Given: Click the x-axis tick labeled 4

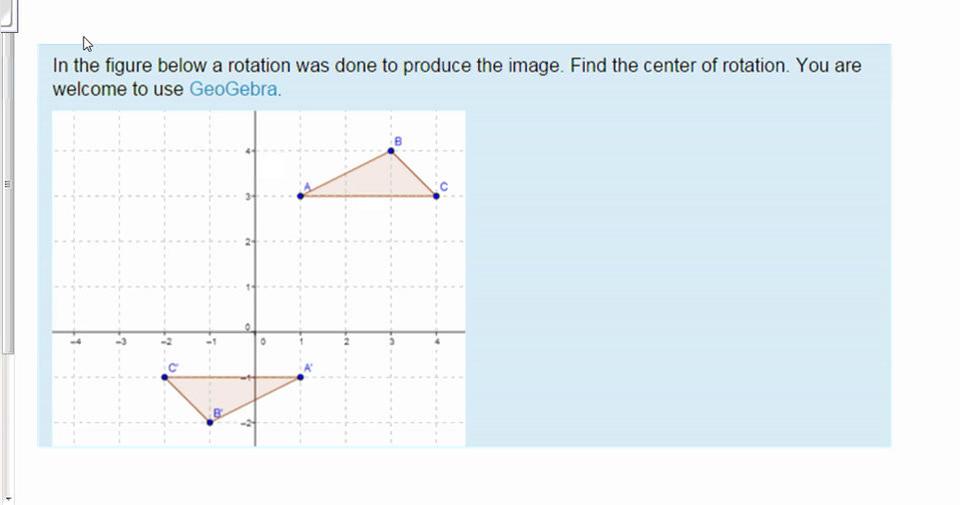Looking at the screenshot, I should point(437,341).
